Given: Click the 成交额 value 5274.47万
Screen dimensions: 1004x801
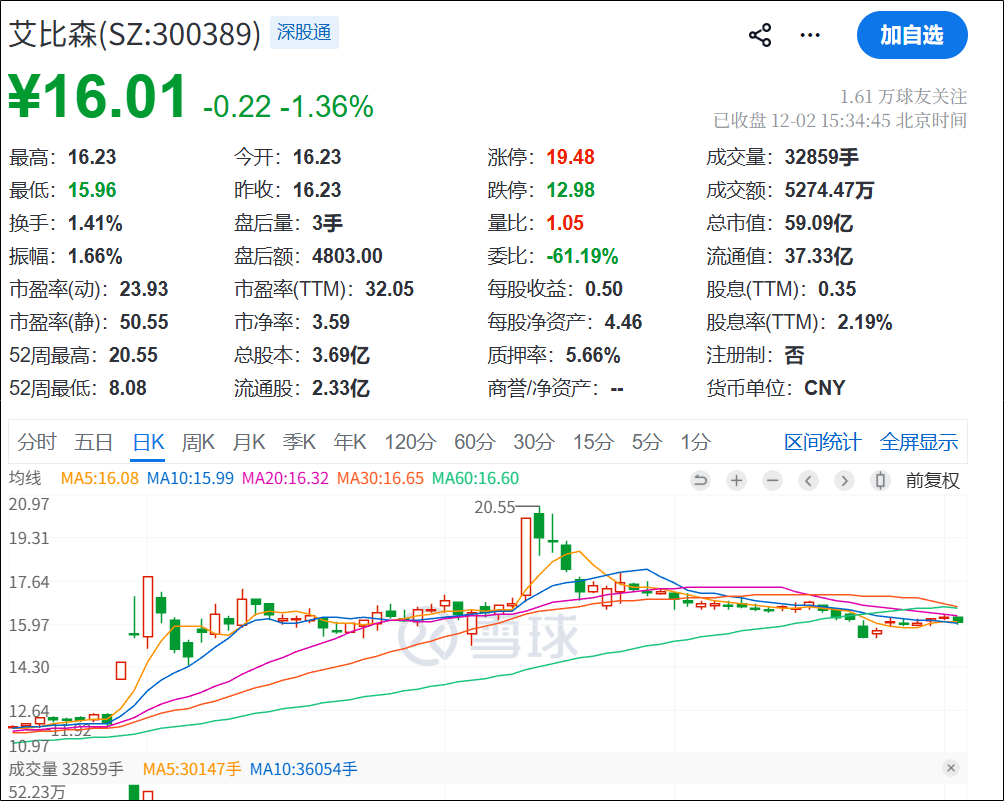Looking at the screenshot, I should click(829, 190).
